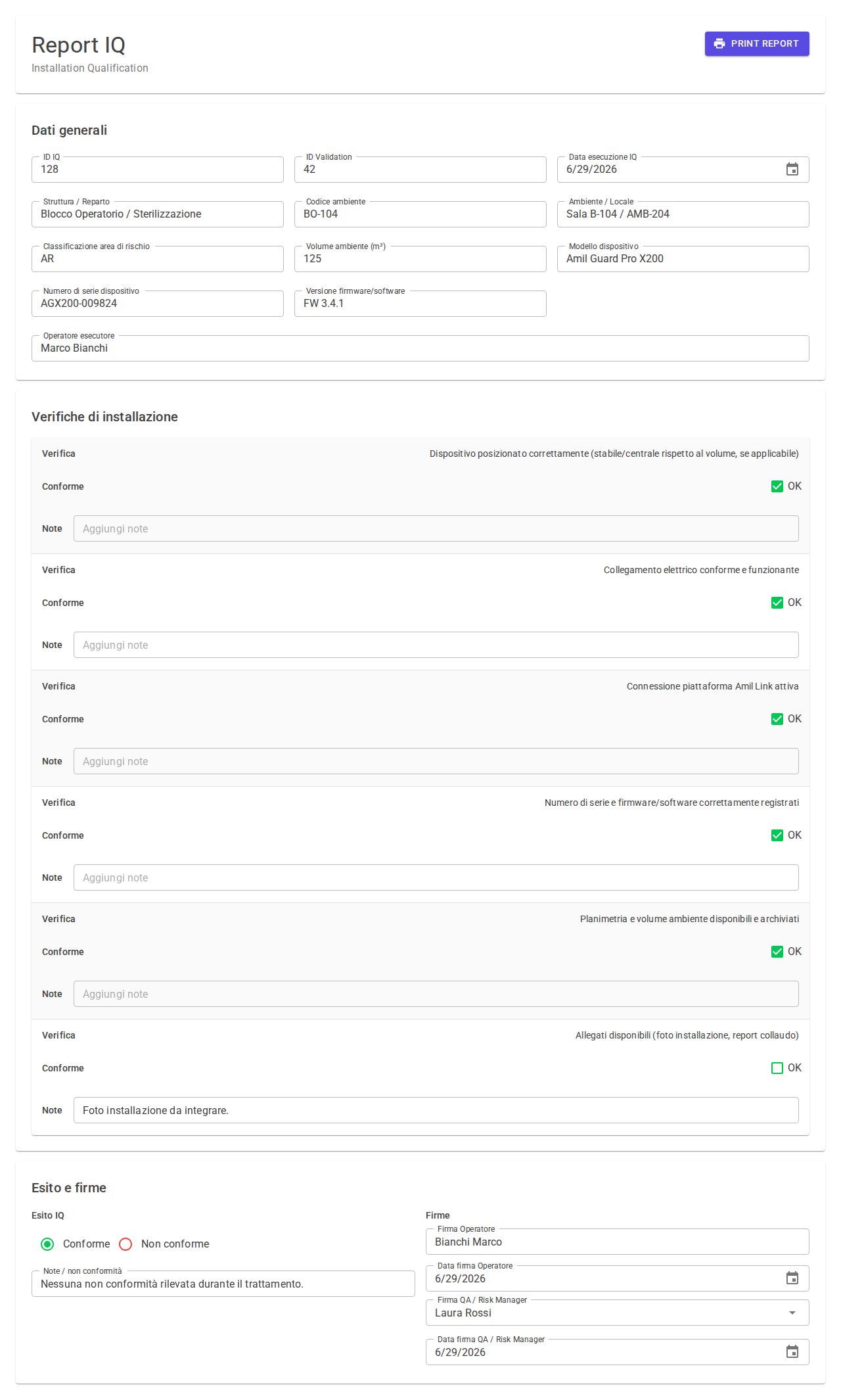Click the Modello dispositivo field
841x1400 pixels.
pos(683,259)
